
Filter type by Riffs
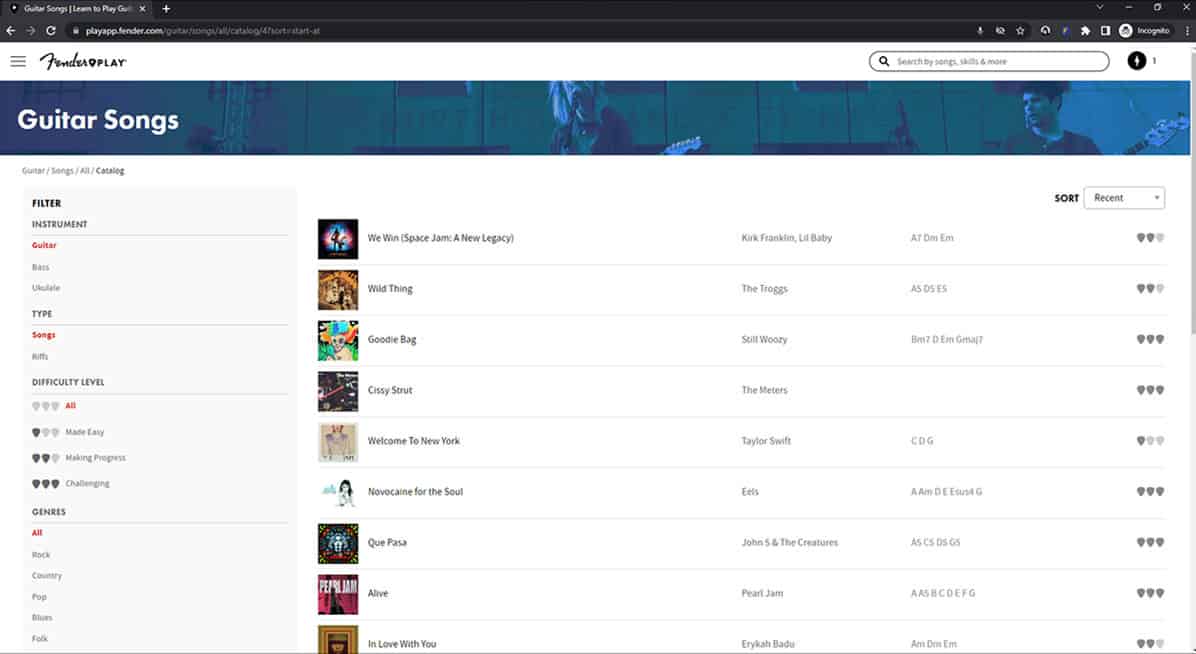pyautogui.click(x=40, y=356)
